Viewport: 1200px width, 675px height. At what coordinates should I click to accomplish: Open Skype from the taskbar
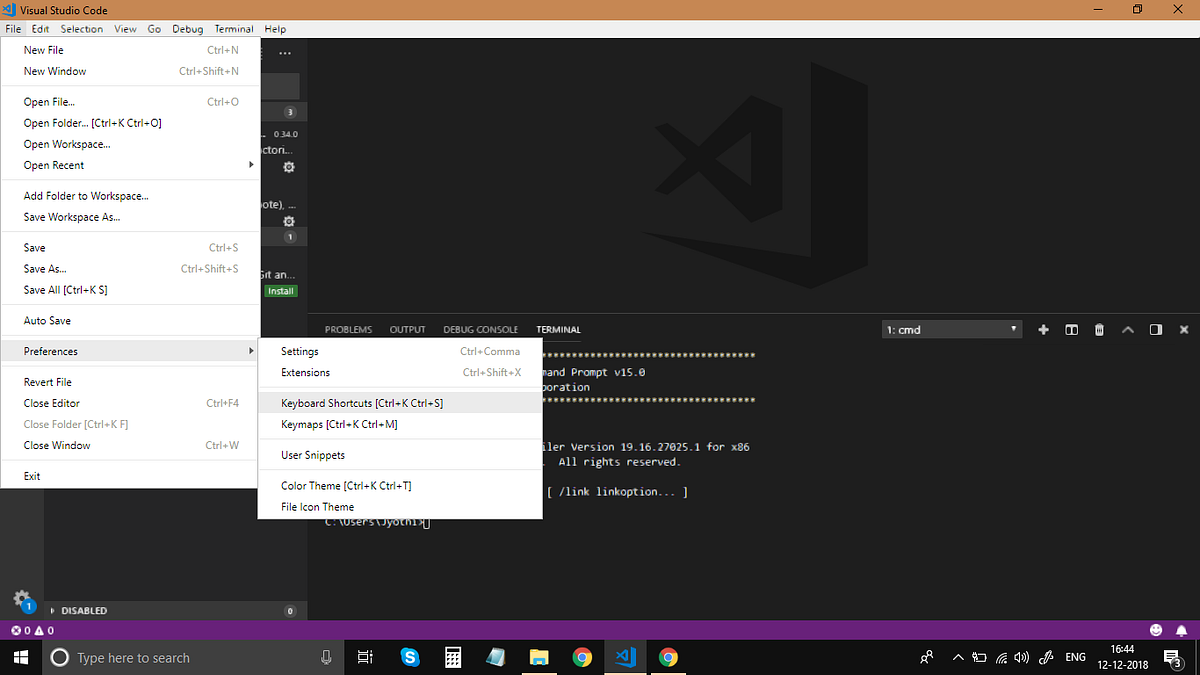point(409,657)
